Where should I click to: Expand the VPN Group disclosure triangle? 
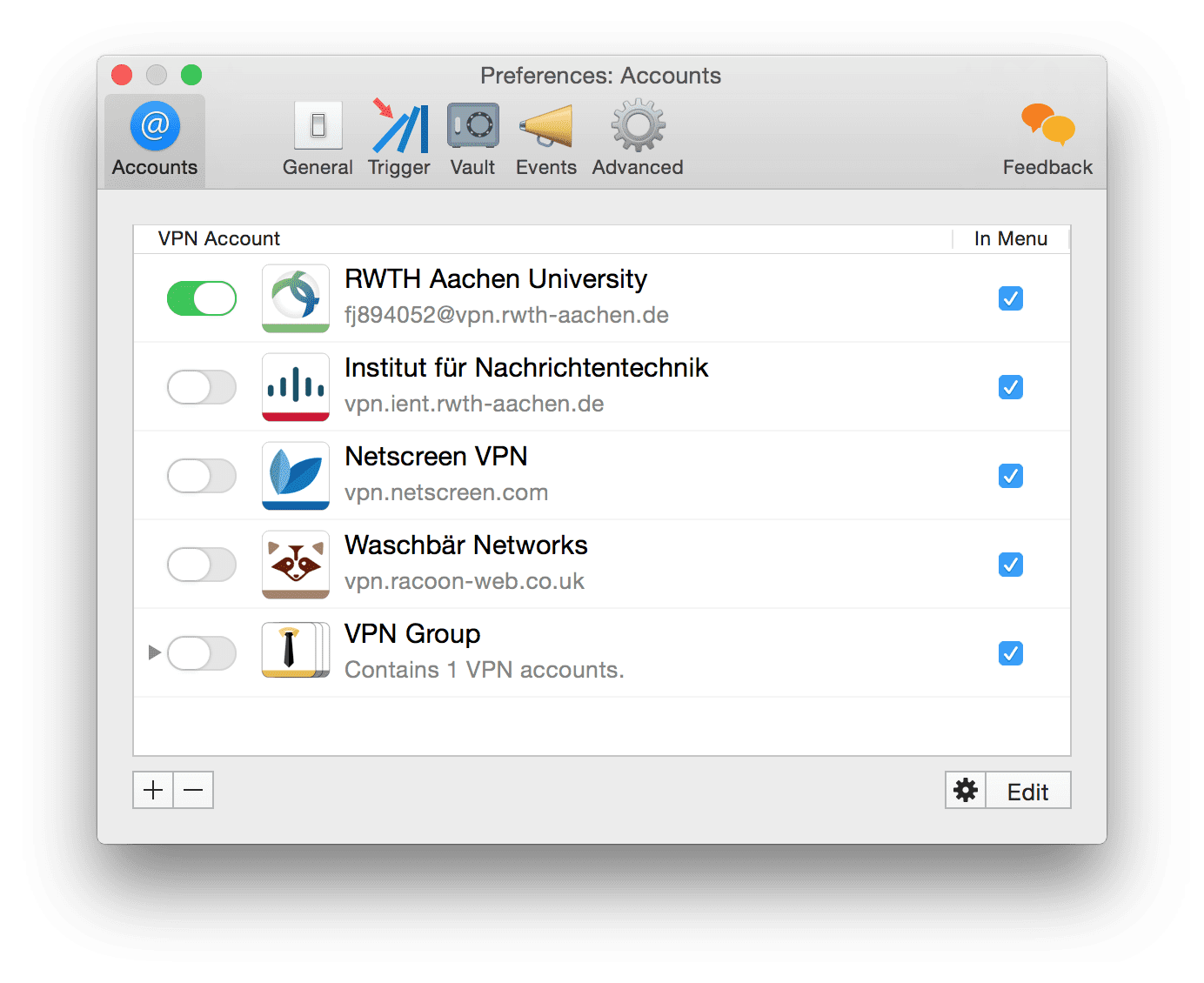tap(155, 652)
